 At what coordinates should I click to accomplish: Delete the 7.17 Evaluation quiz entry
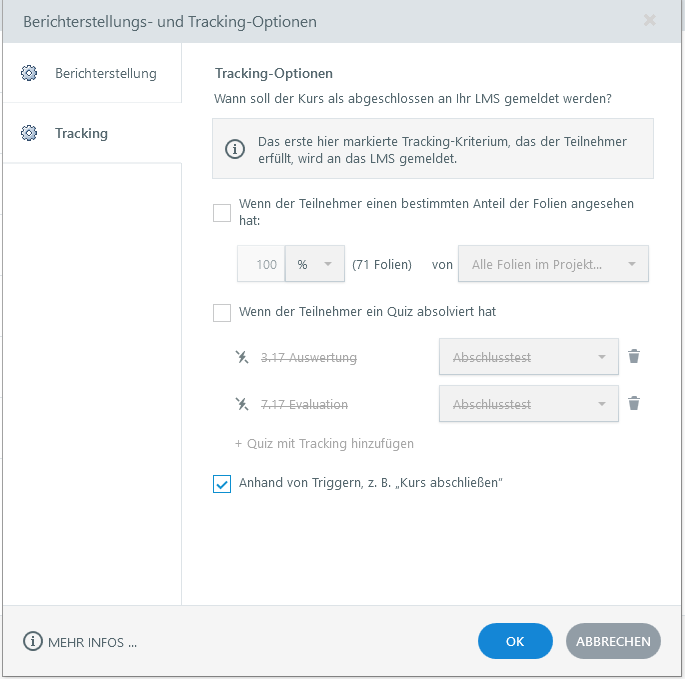(633, 404)
